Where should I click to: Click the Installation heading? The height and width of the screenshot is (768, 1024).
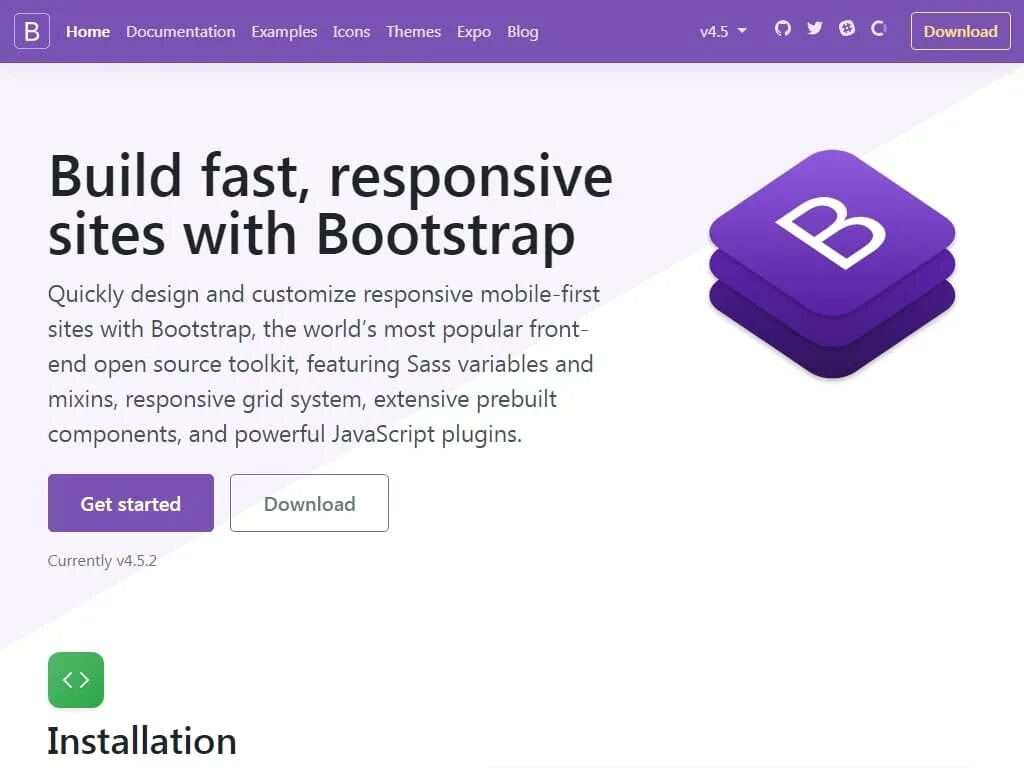point(142,741)
